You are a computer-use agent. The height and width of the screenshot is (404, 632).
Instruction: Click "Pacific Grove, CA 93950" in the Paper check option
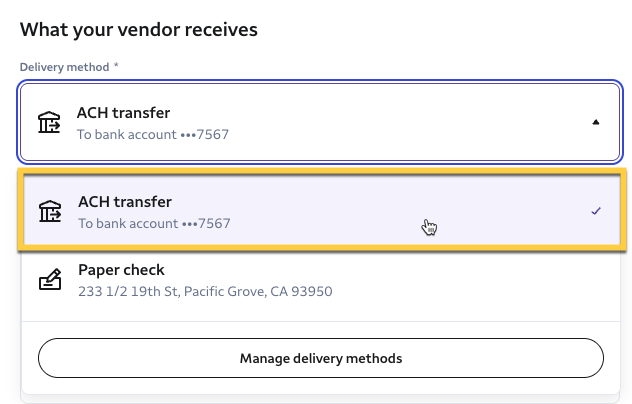pyautogui.click(x=274, y=292)
